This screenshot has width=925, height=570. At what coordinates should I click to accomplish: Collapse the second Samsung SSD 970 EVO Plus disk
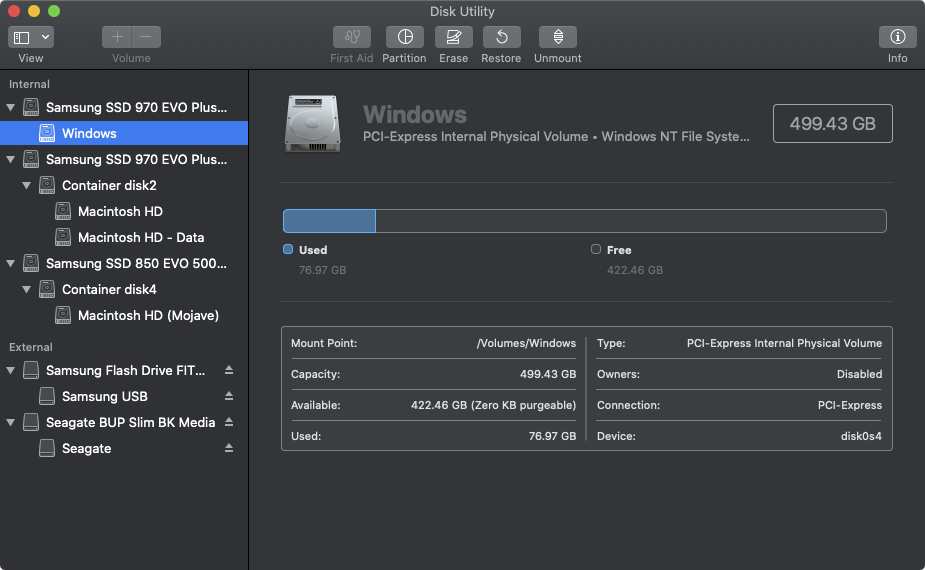click(x=11, y=159)
